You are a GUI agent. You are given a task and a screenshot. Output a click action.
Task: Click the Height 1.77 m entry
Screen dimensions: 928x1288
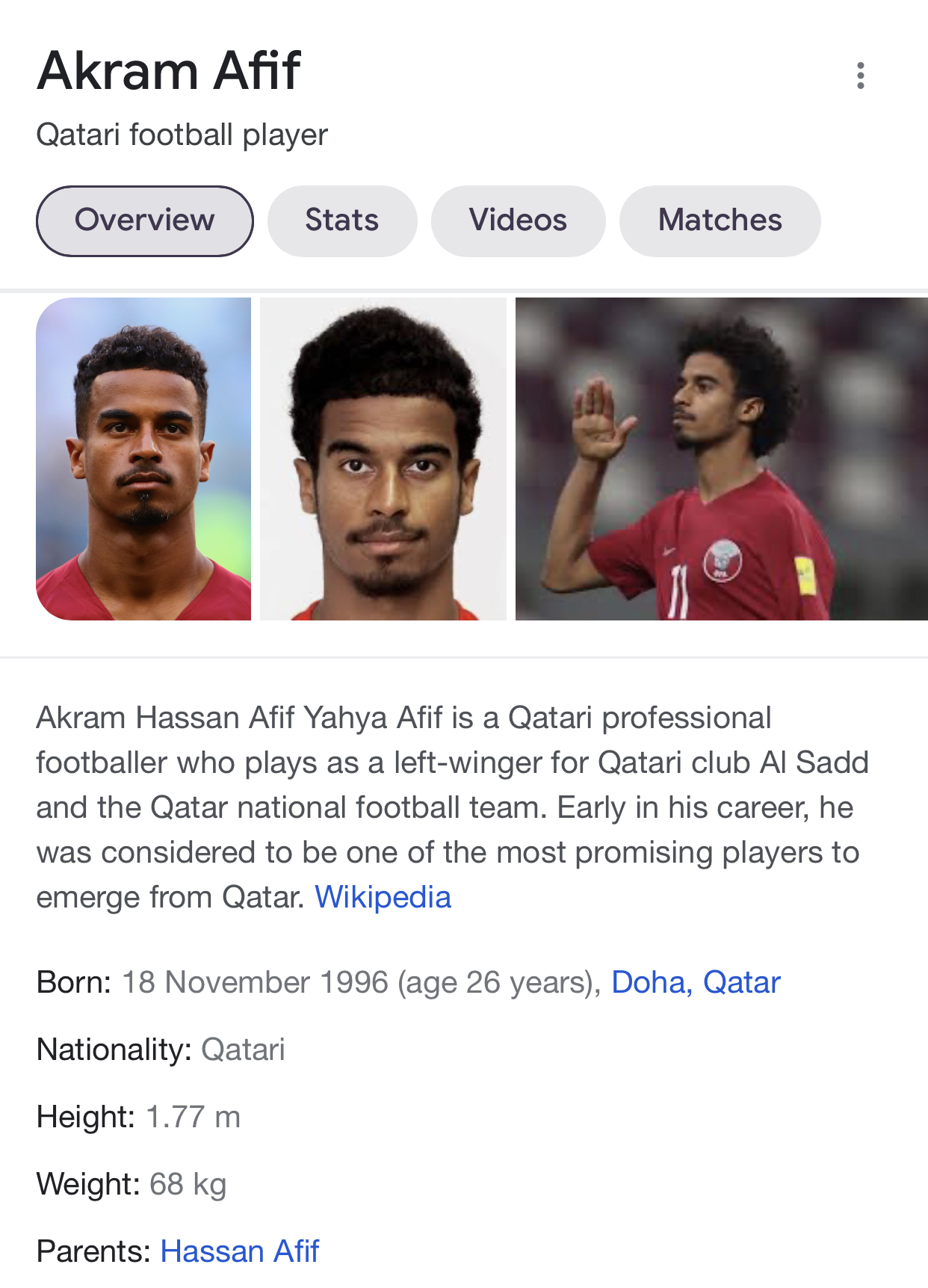(x=138, y=1117)
